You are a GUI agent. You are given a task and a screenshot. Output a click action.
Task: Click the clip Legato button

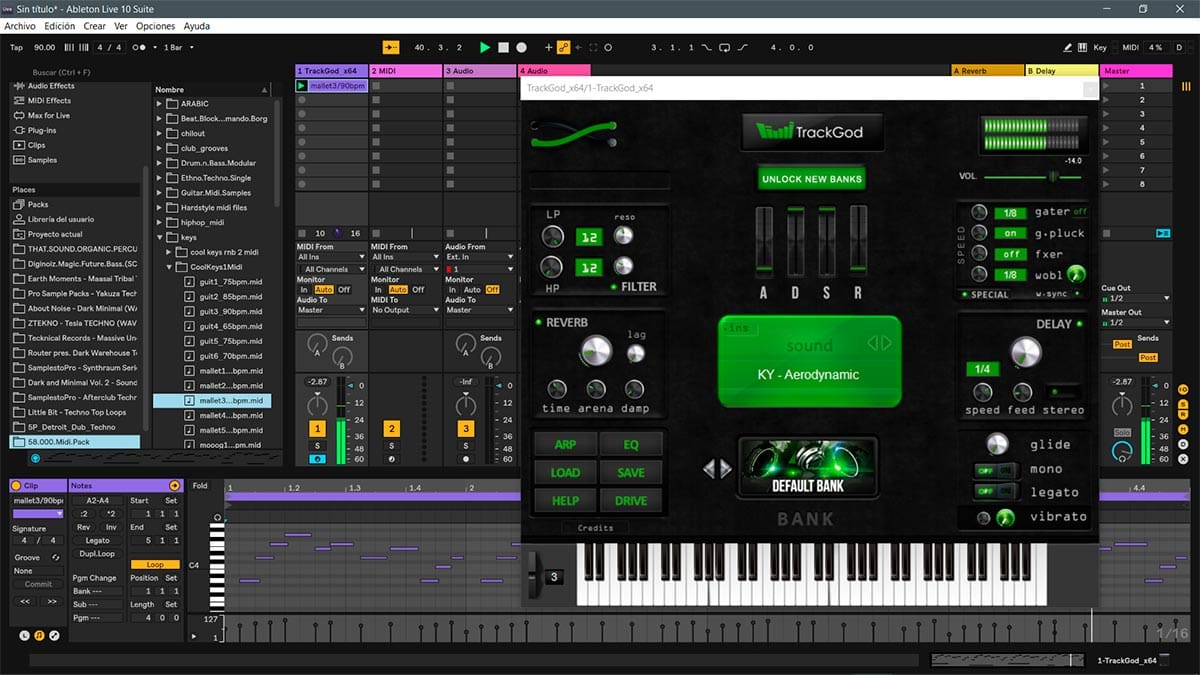97,541
